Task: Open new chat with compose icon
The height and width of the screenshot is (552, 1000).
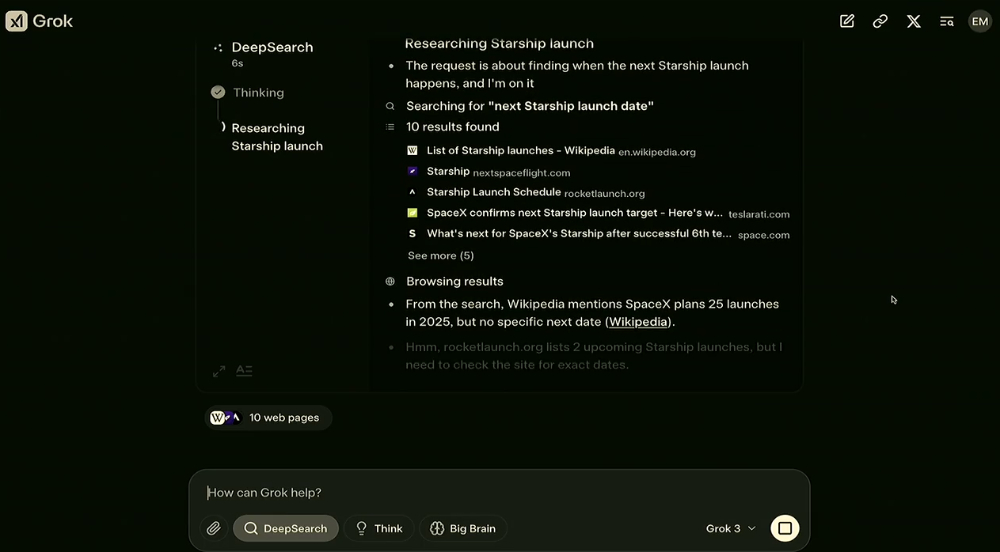Action: coord(847,21)
